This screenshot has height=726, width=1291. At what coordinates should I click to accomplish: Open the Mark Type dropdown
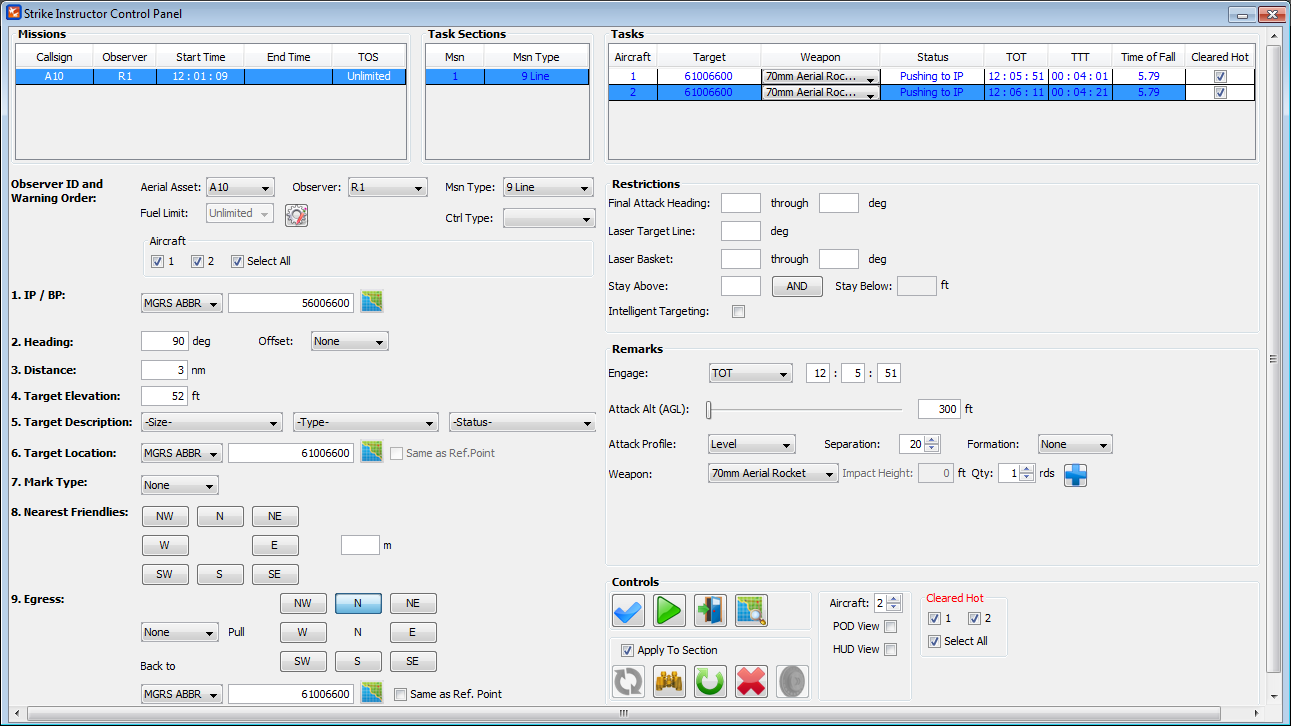[x=180, y=485]
